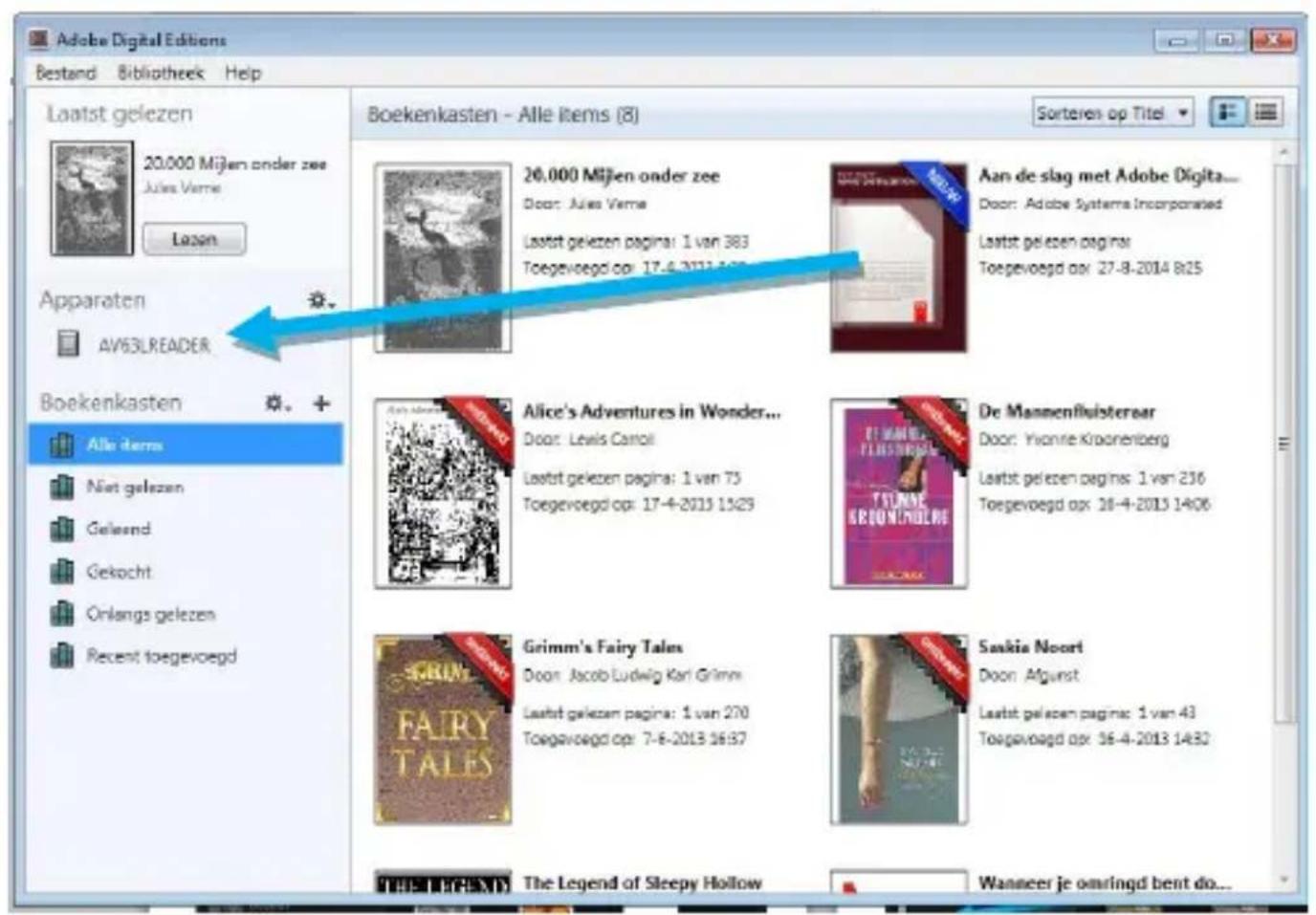Image resolution: width=1316 pixels, height=915 pixels.
Task: Select Aan de slag met Adobe Digital cover
Action: click(x=898, y=258)
